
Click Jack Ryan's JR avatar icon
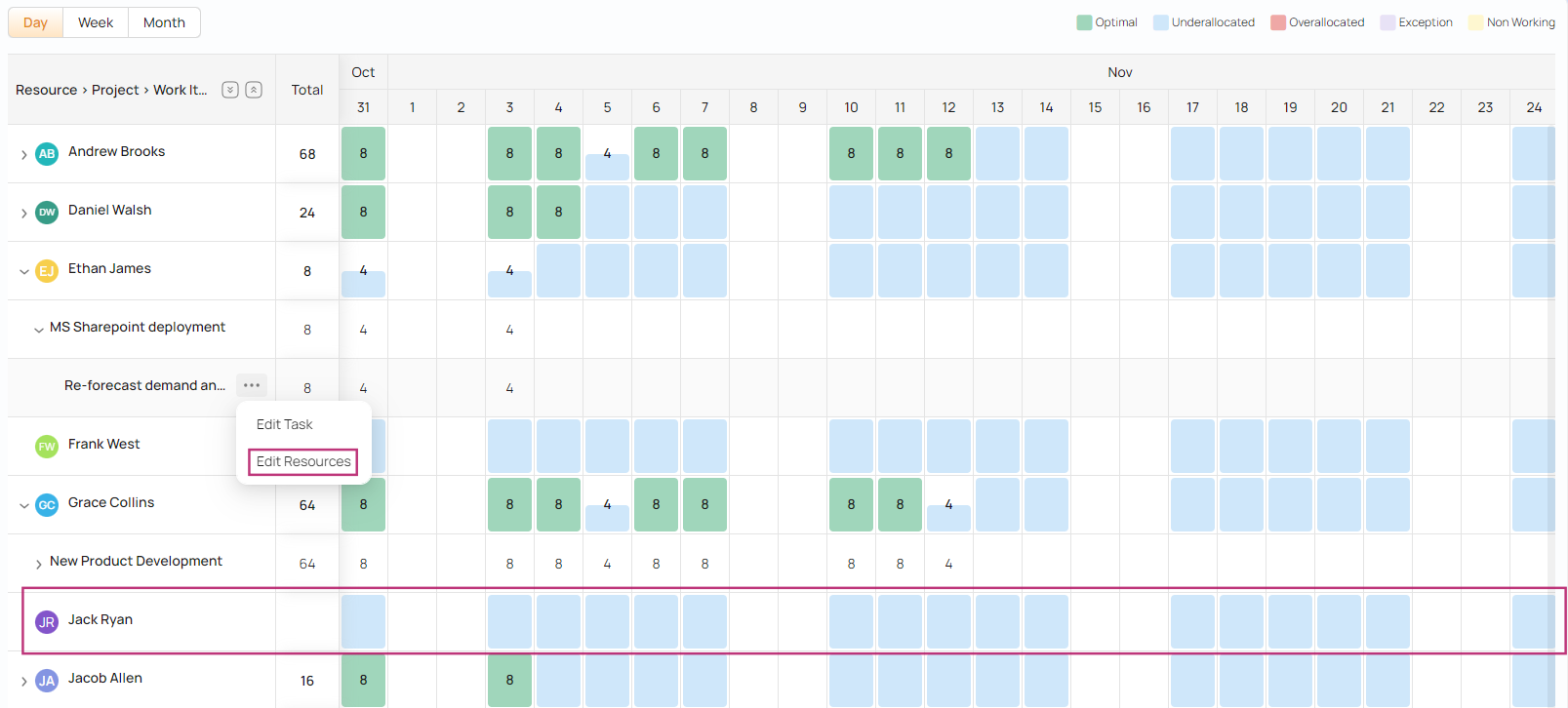(x=47, y=622)
